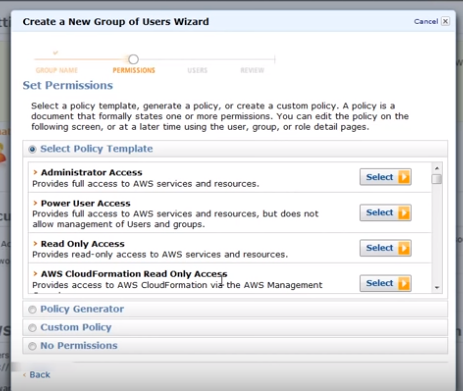463x391 pixels.
Task: Expand Power User Access details arrow
Action: tap(35, 203)
